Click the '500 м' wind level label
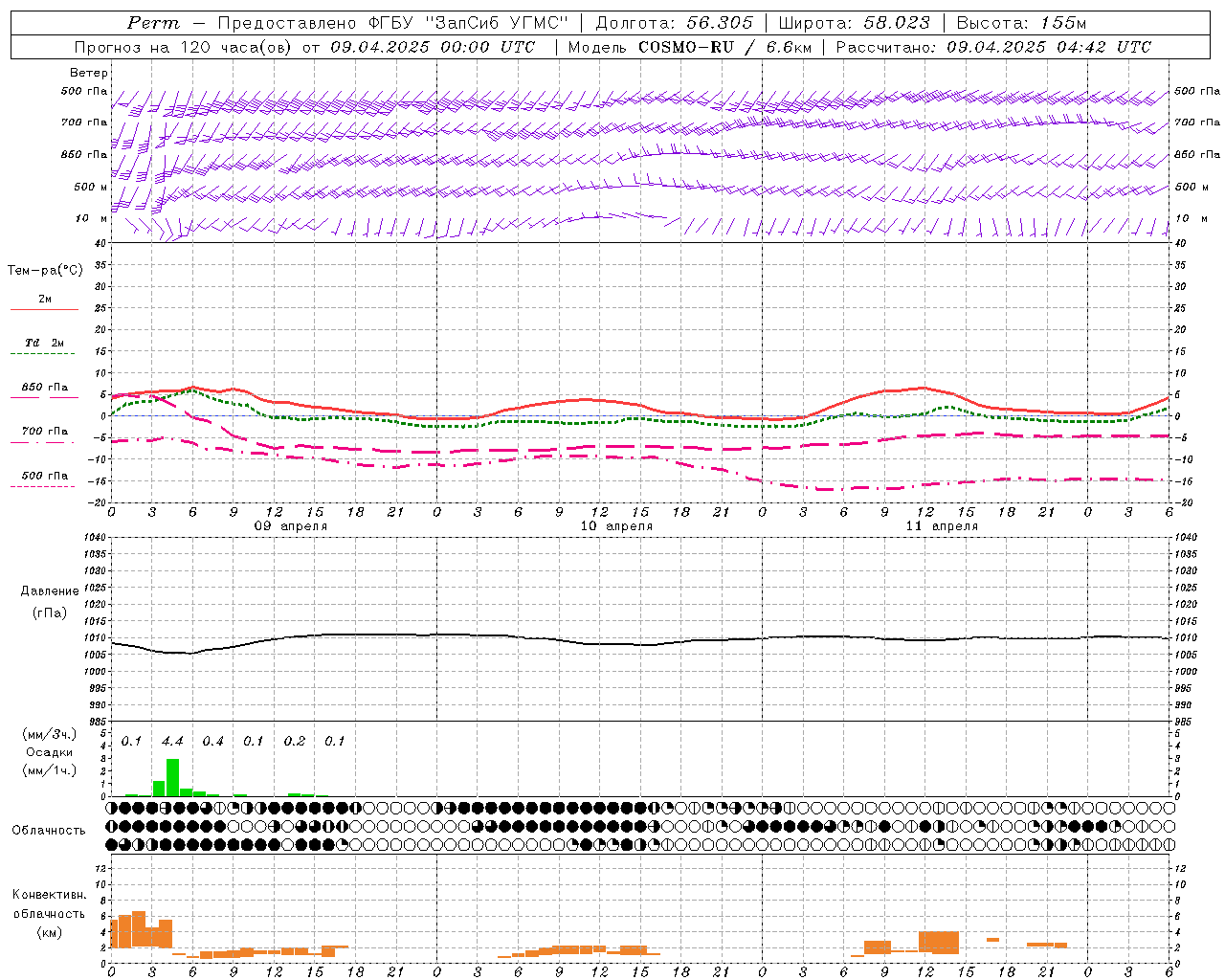 click(91, 187)
